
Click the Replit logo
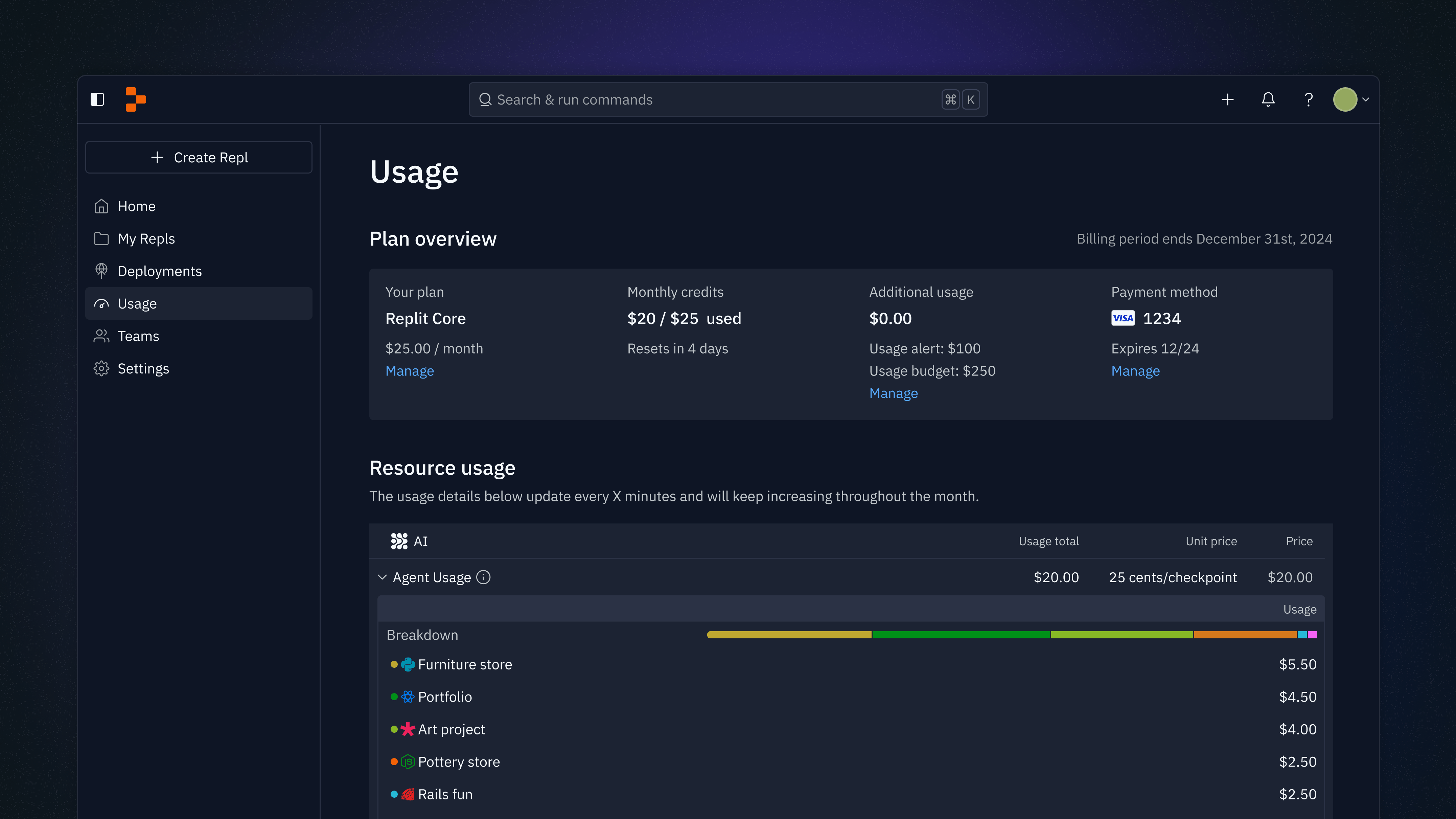[136, 99]
